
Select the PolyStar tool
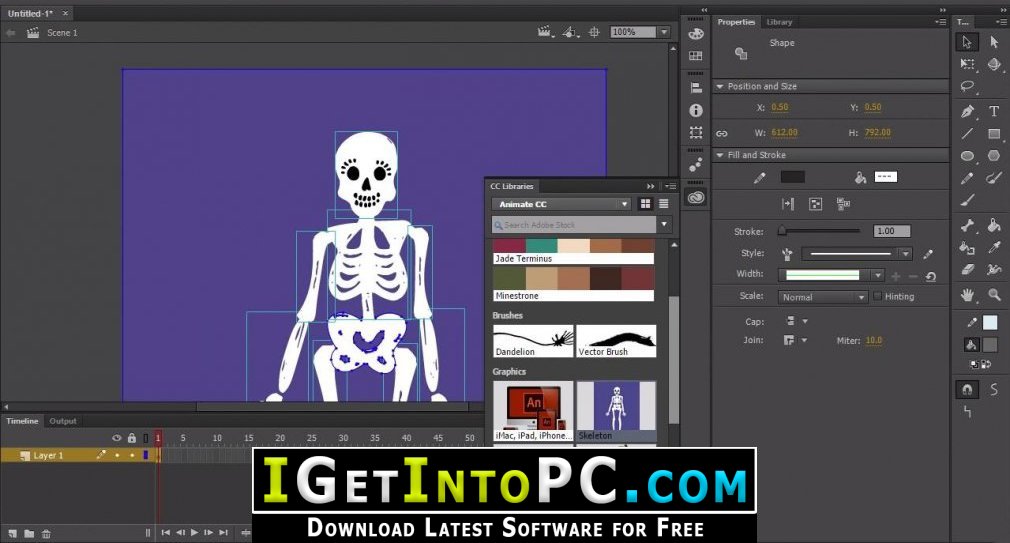(994, 156)
